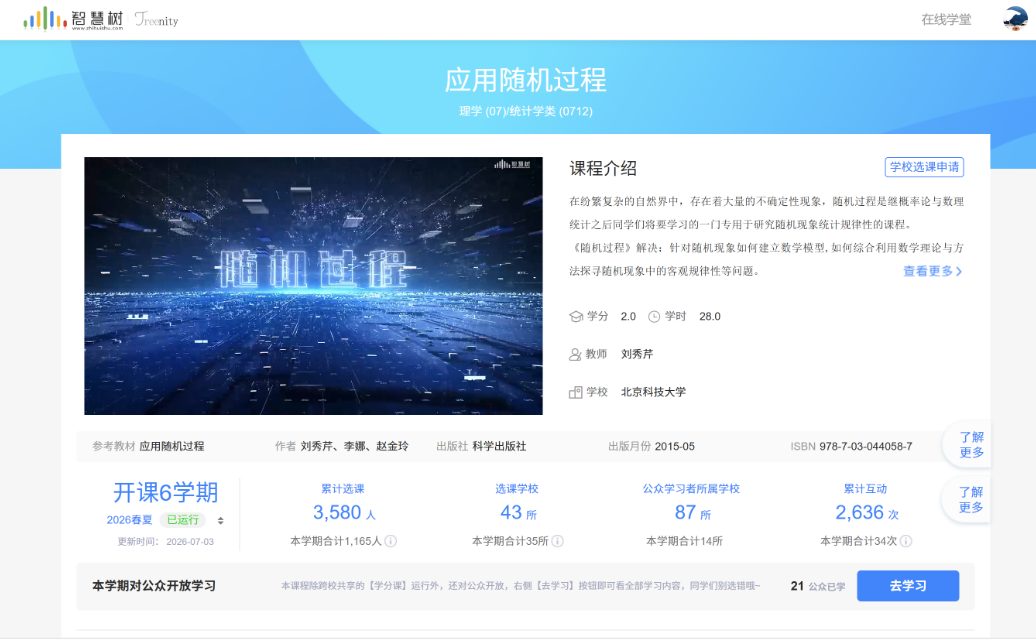Click the 21 公众已学 count

pyautogui.click(x=818, y=586)
